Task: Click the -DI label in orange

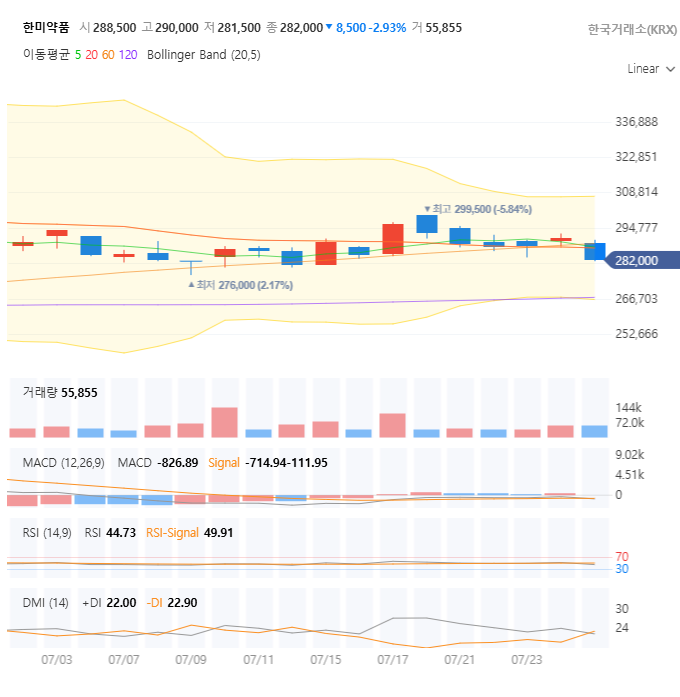Action: click(155, 603)
